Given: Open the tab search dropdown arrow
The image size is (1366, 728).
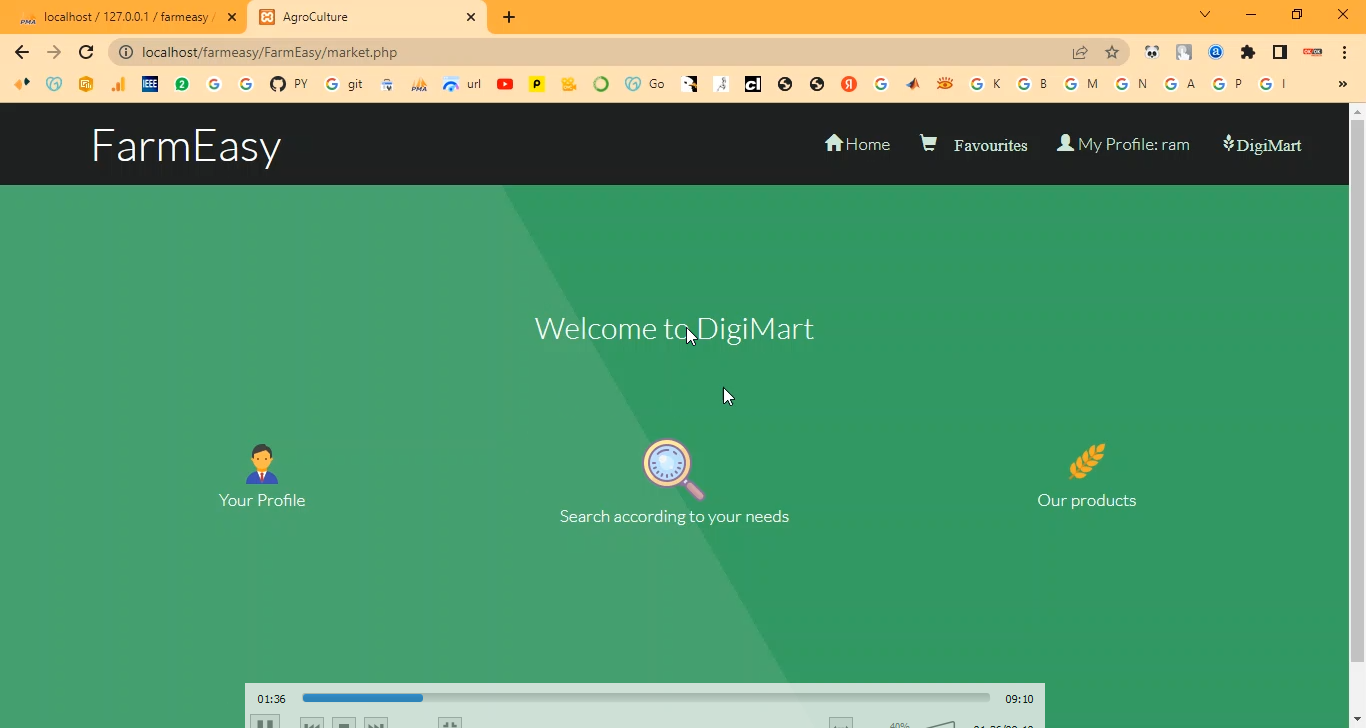Looking at the screenshot, I should click(x=1205, y=15).
